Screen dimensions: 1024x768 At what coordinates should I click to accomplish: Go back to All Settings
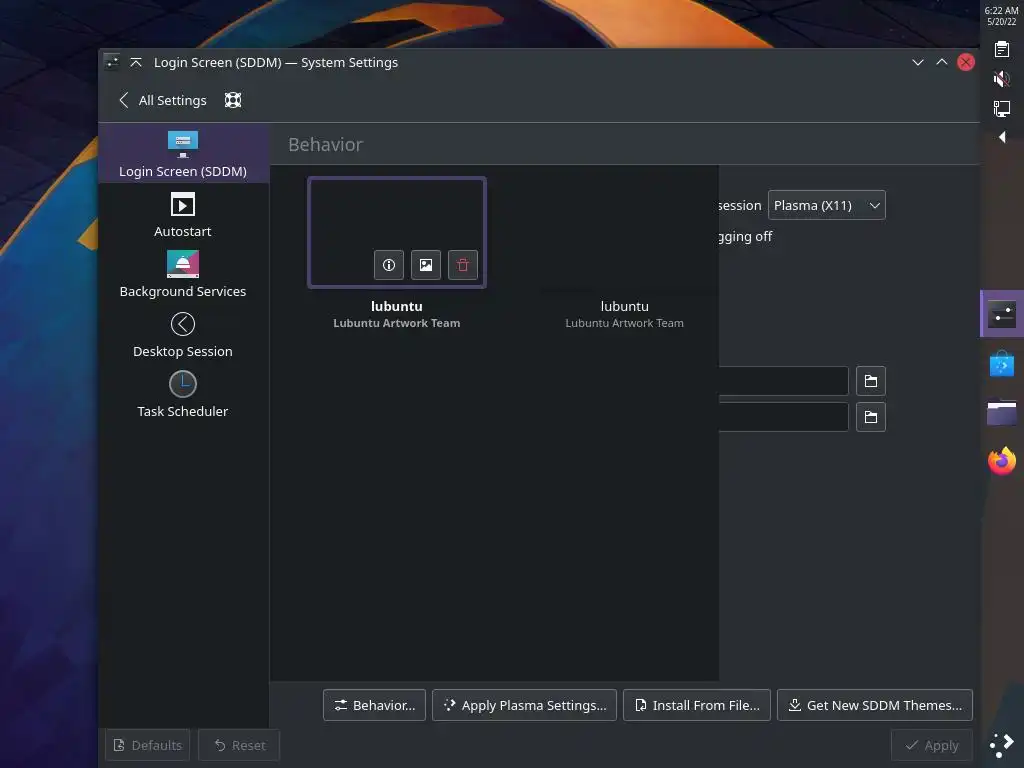pyautogui.click(x=163, y=101)
